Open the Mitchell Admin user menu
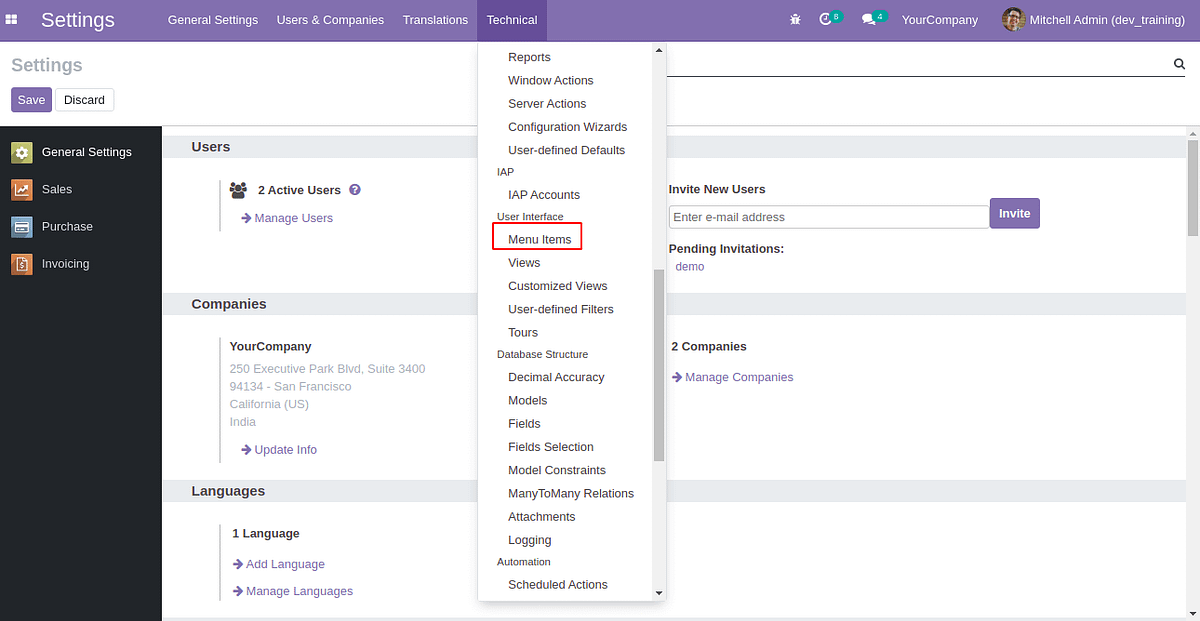1200x621 pixels. click(1092, 19)
